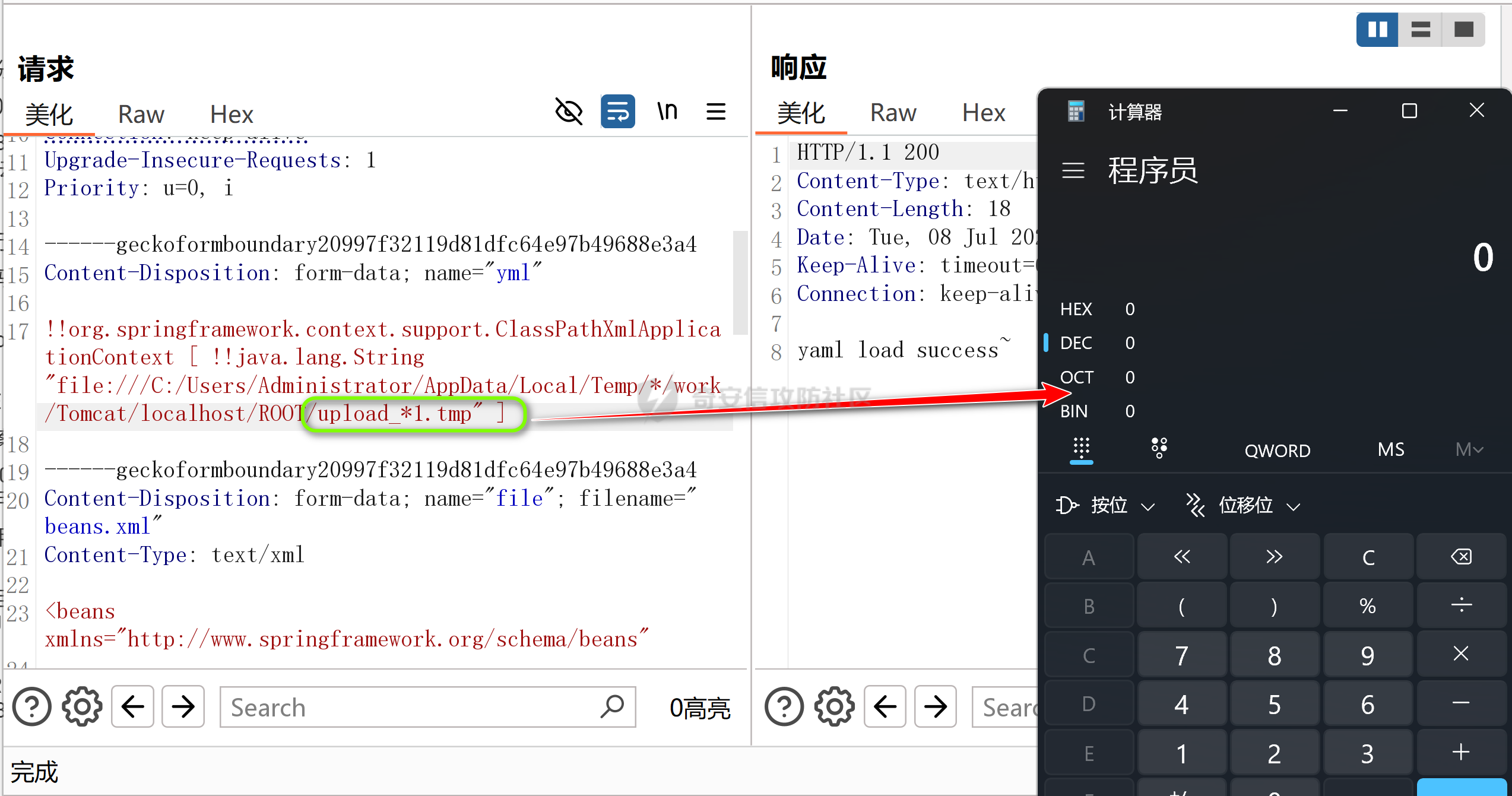Image resolution: width=1512 pixels, height=796 pixels.
Task: Focus the response Search input field
Action: tap(1005, 707)
